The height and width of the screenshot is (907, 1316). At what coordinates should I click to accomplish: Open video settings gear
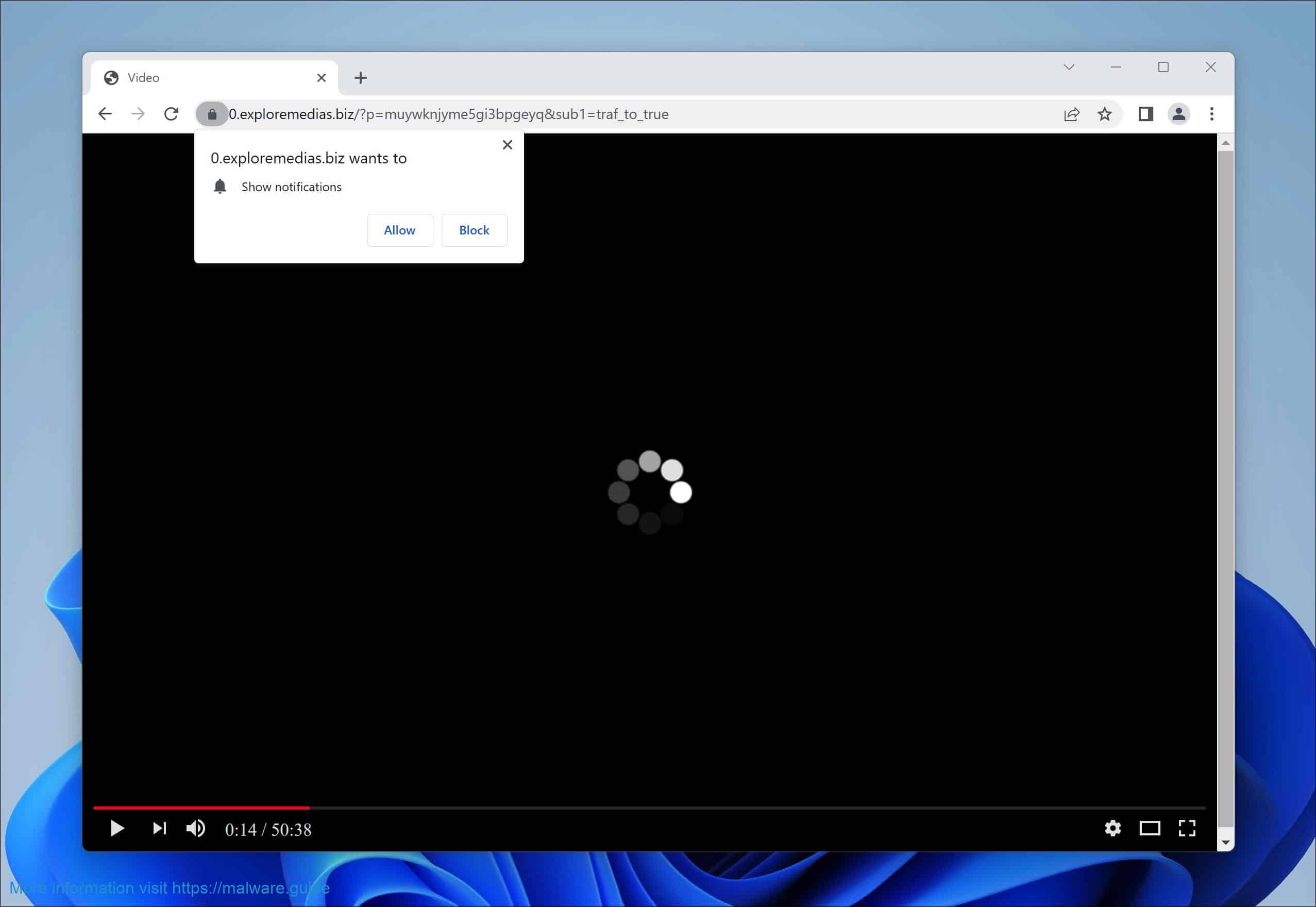[1112, 828]
